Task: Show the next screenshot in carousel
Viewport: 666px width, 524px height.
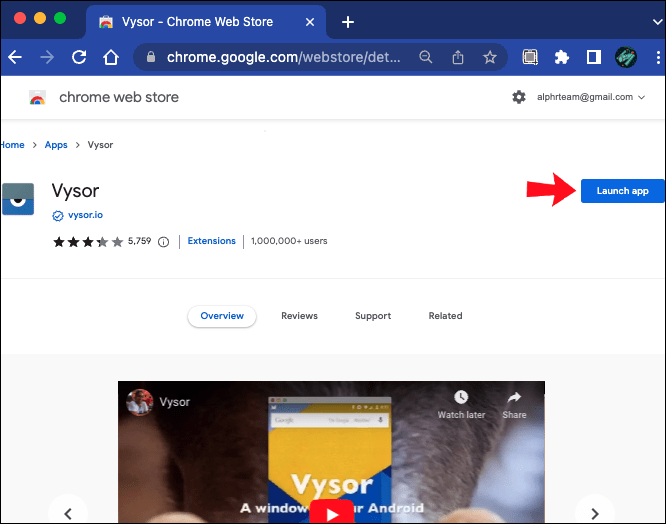Action: [595, 514]
